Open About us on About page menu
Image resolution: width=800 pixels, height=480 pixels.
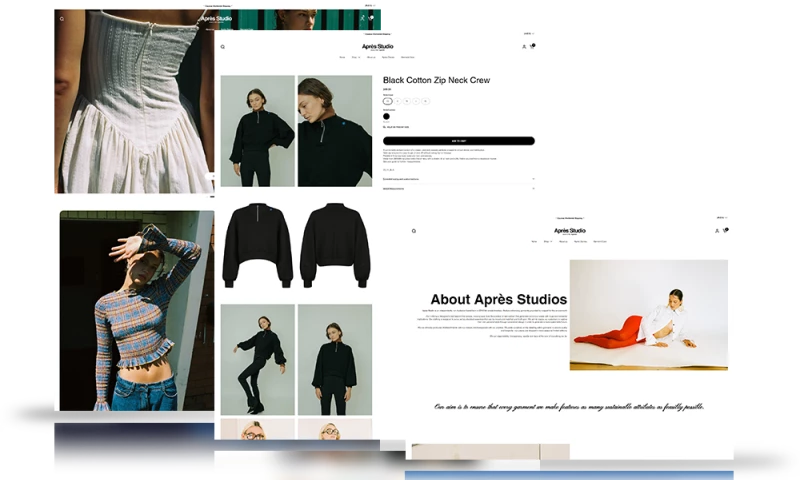click(x=563, y=241)
